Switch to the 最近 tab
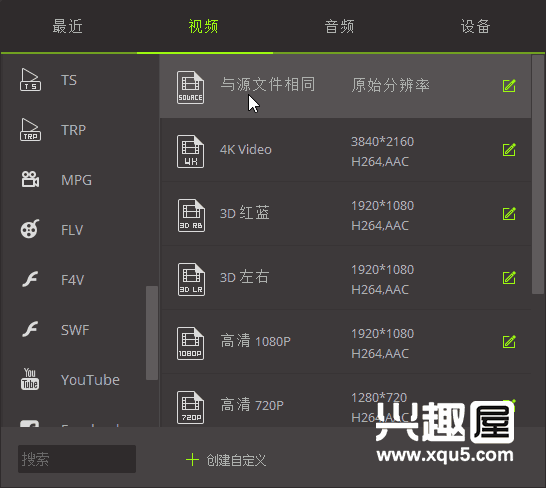The width and height of the screenshot is (546, 488). [68, 26]
